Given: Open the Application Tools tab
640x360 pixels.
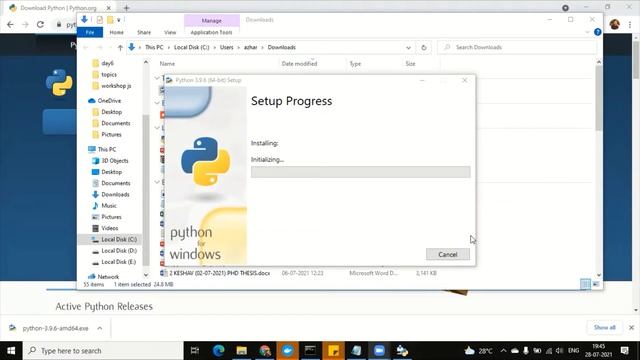Looking at the screenshot, I should (211, 32).
